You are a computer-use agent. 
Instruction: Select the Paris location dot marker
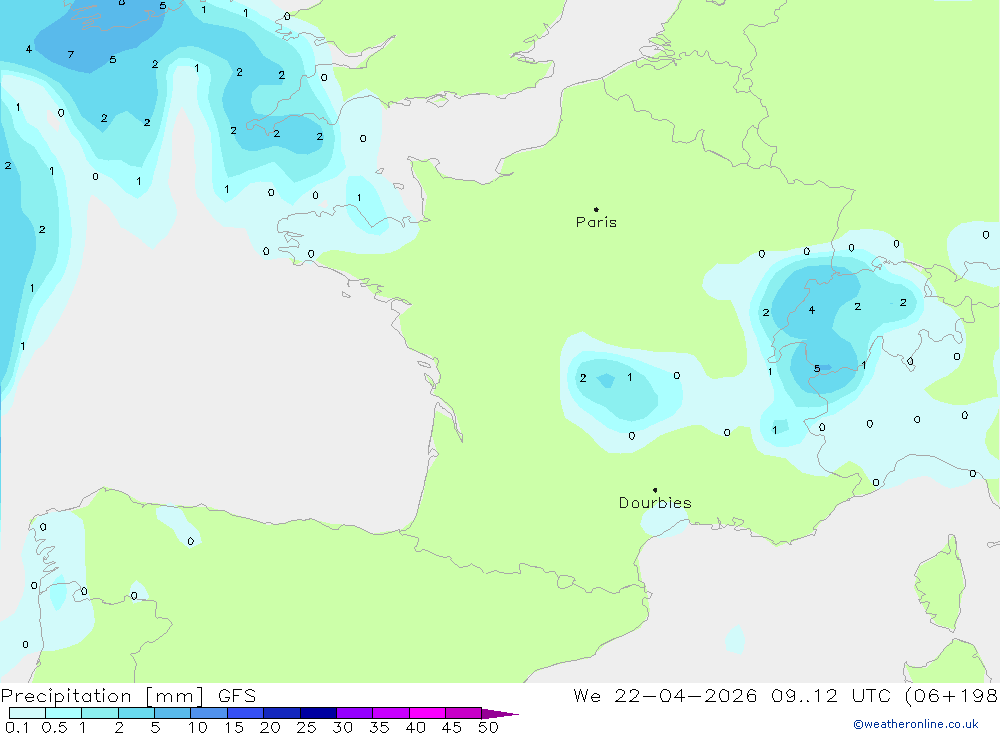pos(596,209)
